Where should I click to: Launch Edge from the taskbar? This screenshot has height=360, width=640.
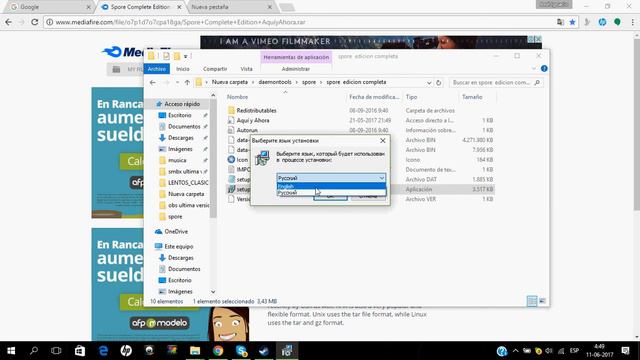click(103, 351)
